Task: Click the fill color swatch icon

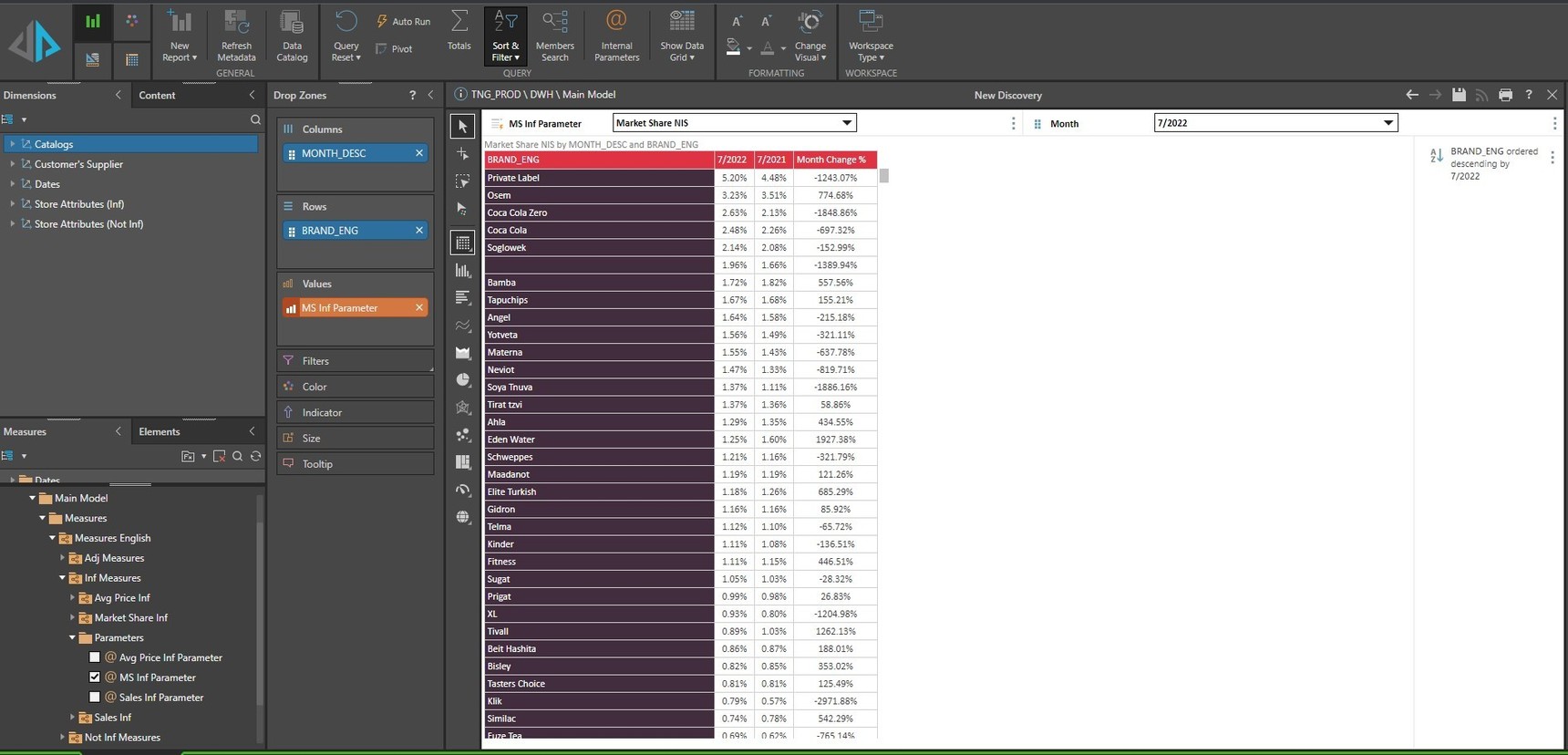Action: (x=733, y=47)
